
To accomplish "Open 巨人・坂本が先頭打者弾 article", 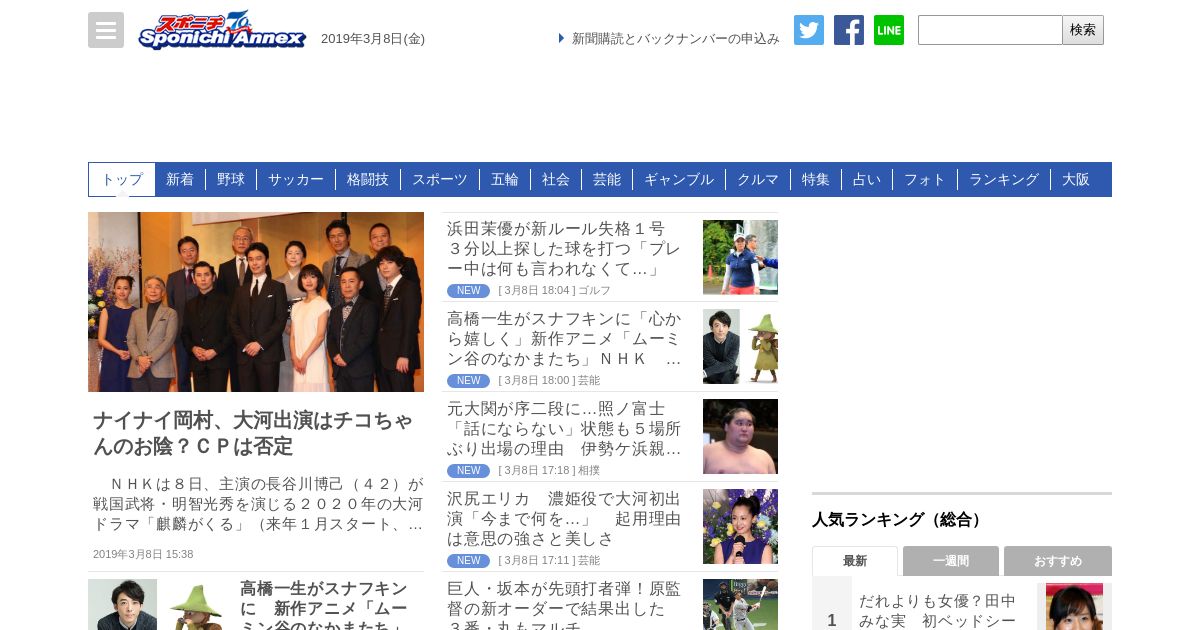I will pyautogui.click(x=565, y=605).
